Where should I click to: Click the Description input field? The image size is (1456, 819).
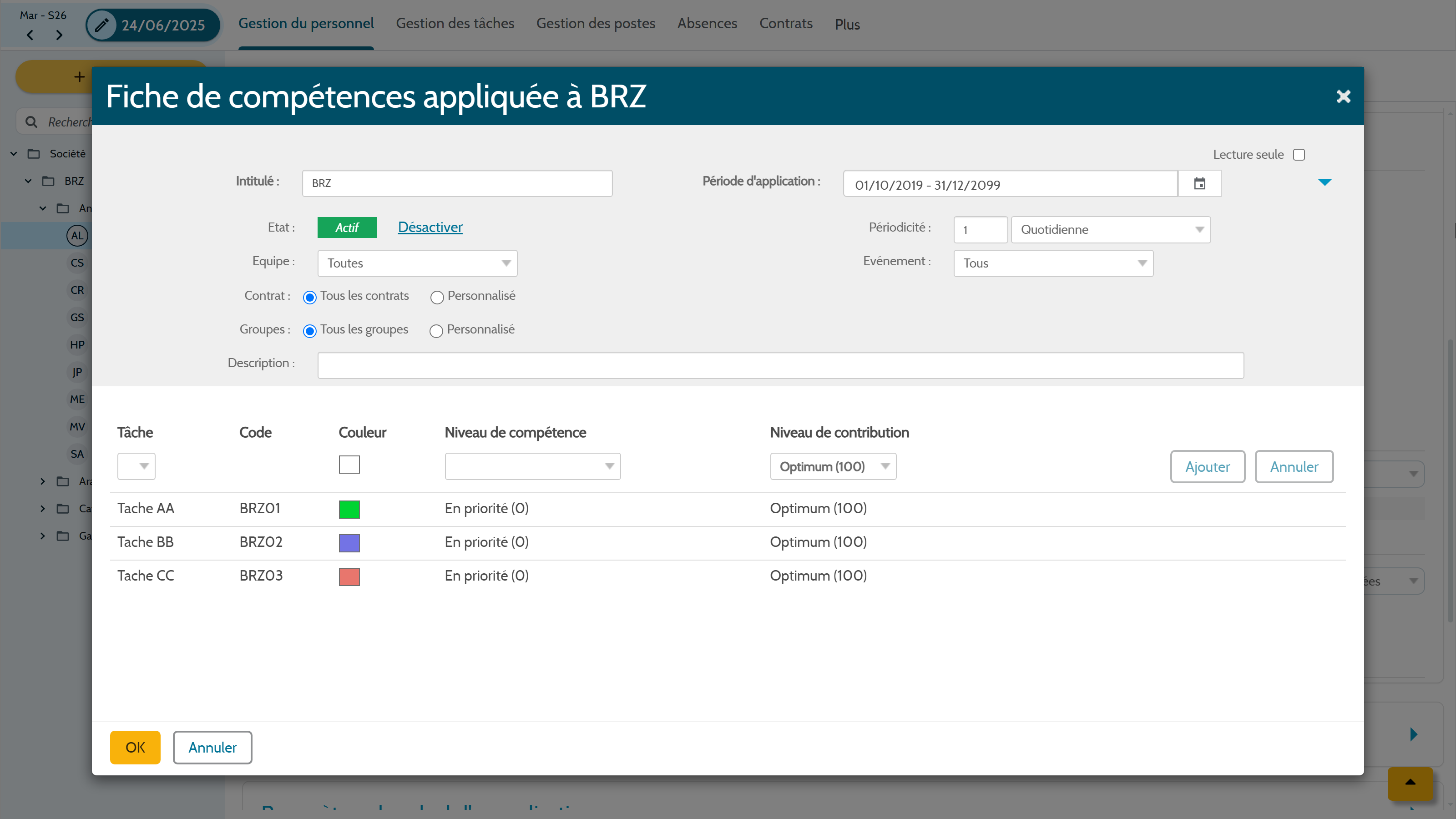coord(781,365)
